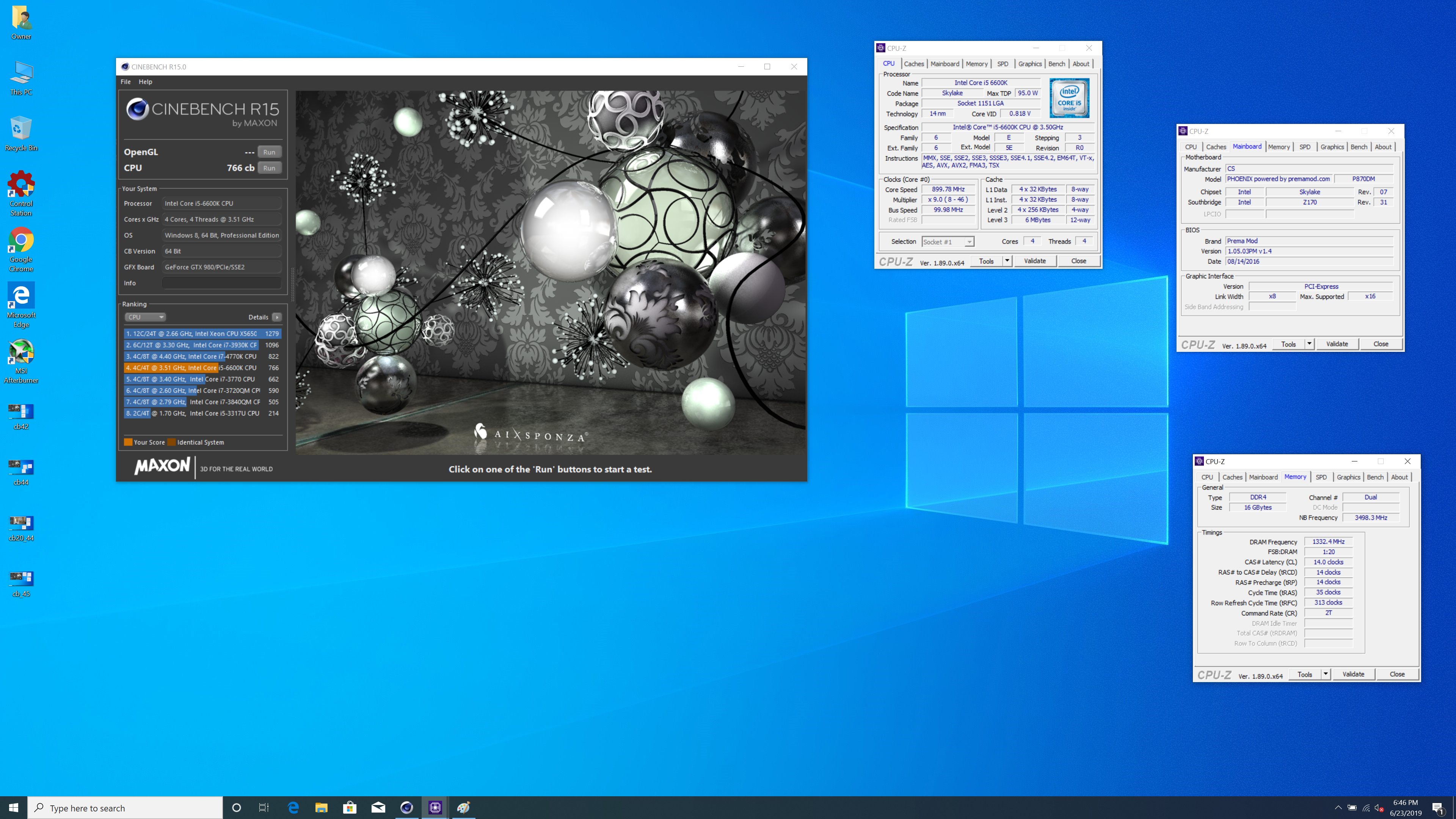Click the Cinebench Info input field

click(x=221, y=282)
